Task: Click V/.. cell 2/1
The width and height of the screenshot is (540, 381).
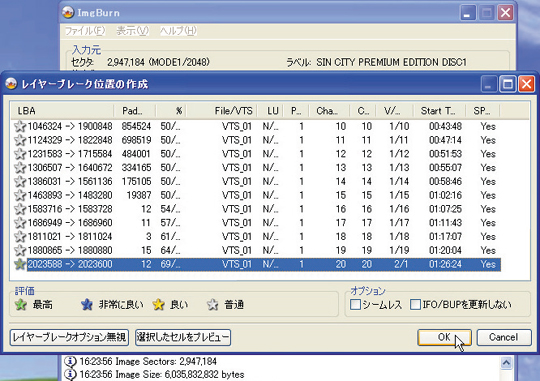Action: tap(401, 264)
